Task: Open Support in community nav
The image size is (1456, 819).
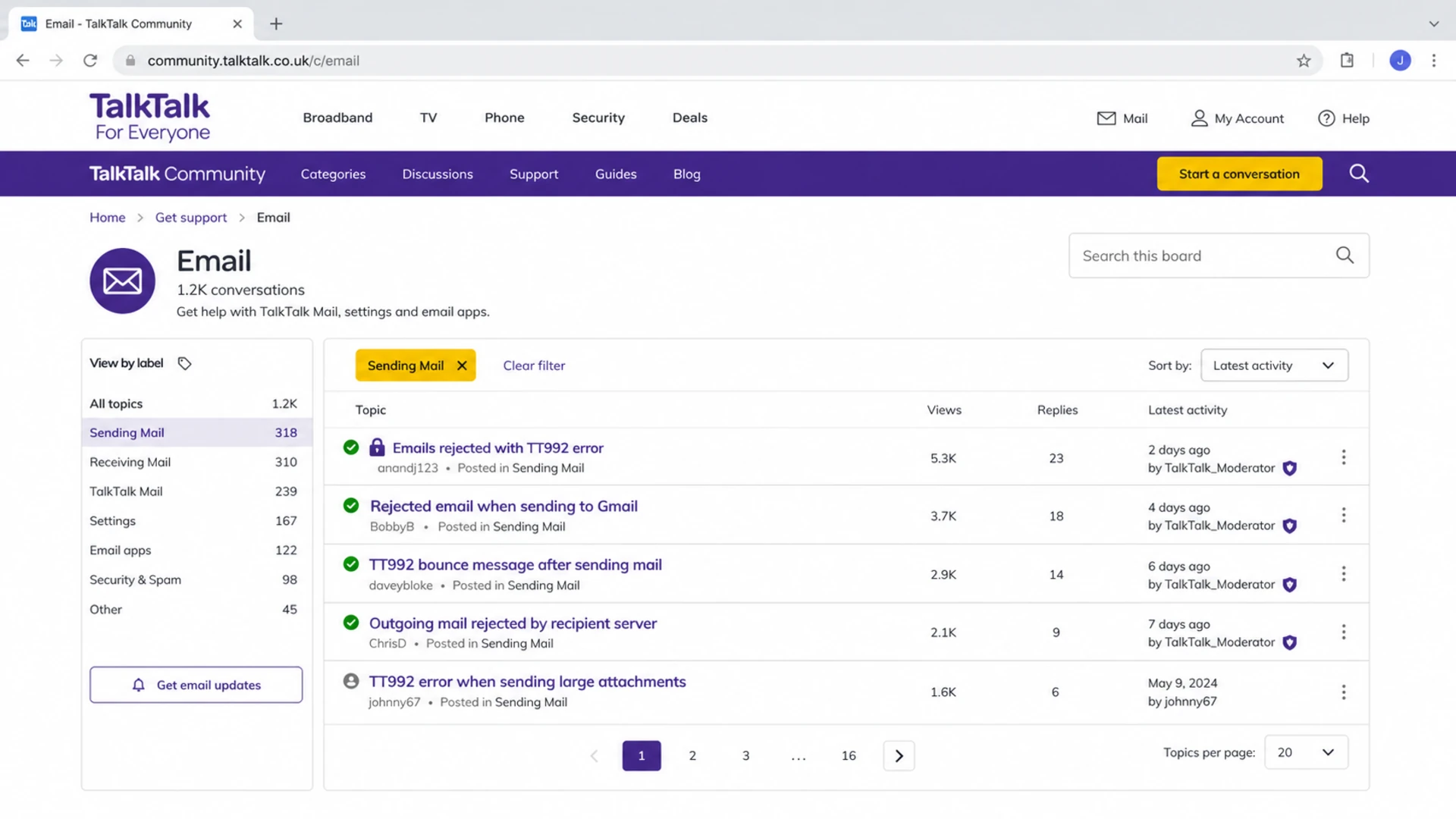Action: [x=534, y=174]
